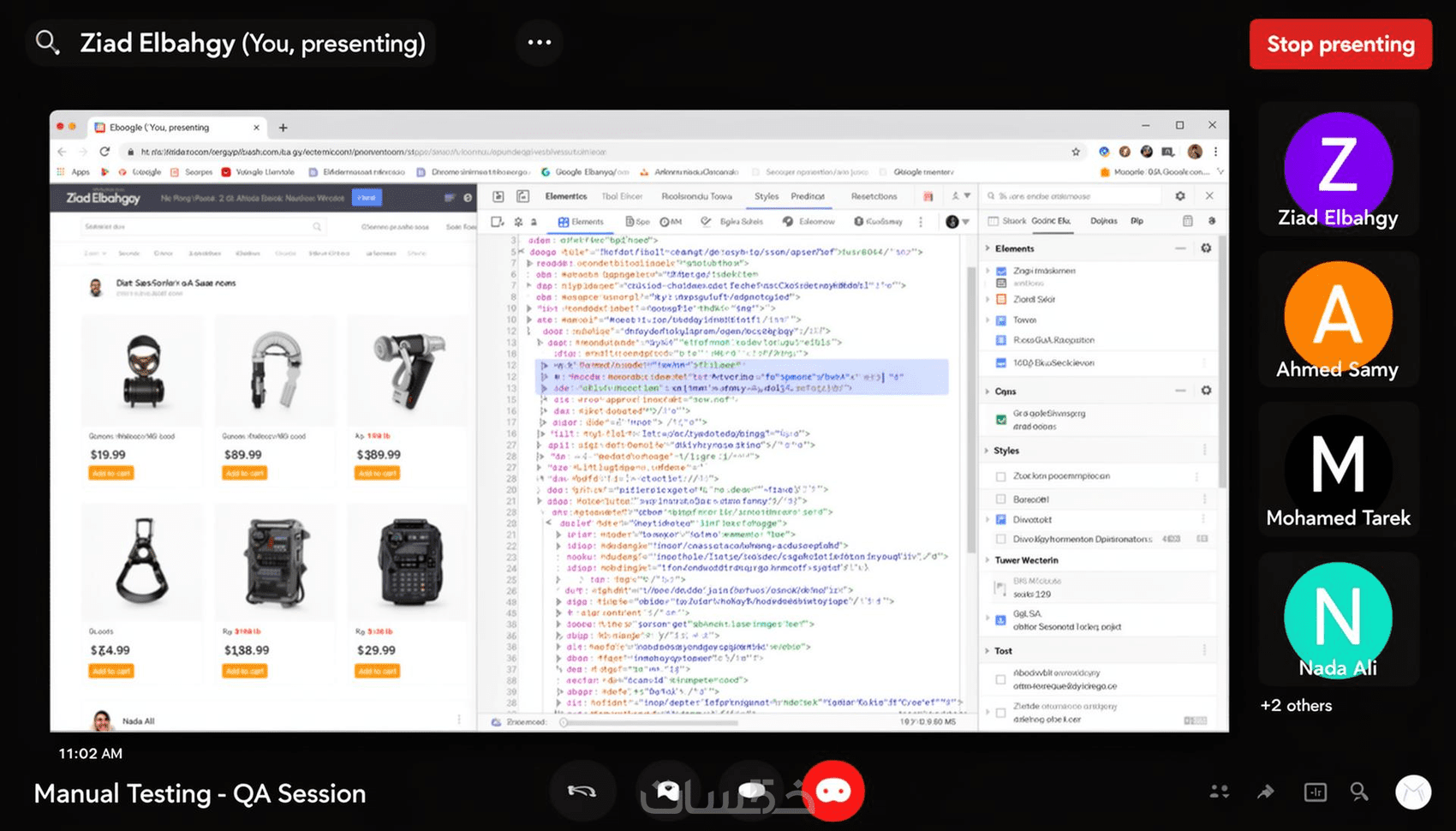This screenshot has height=831, width=1456.
Task: Click the share arrow icon in bottom bar
Action: click(x=1266, y=792)
